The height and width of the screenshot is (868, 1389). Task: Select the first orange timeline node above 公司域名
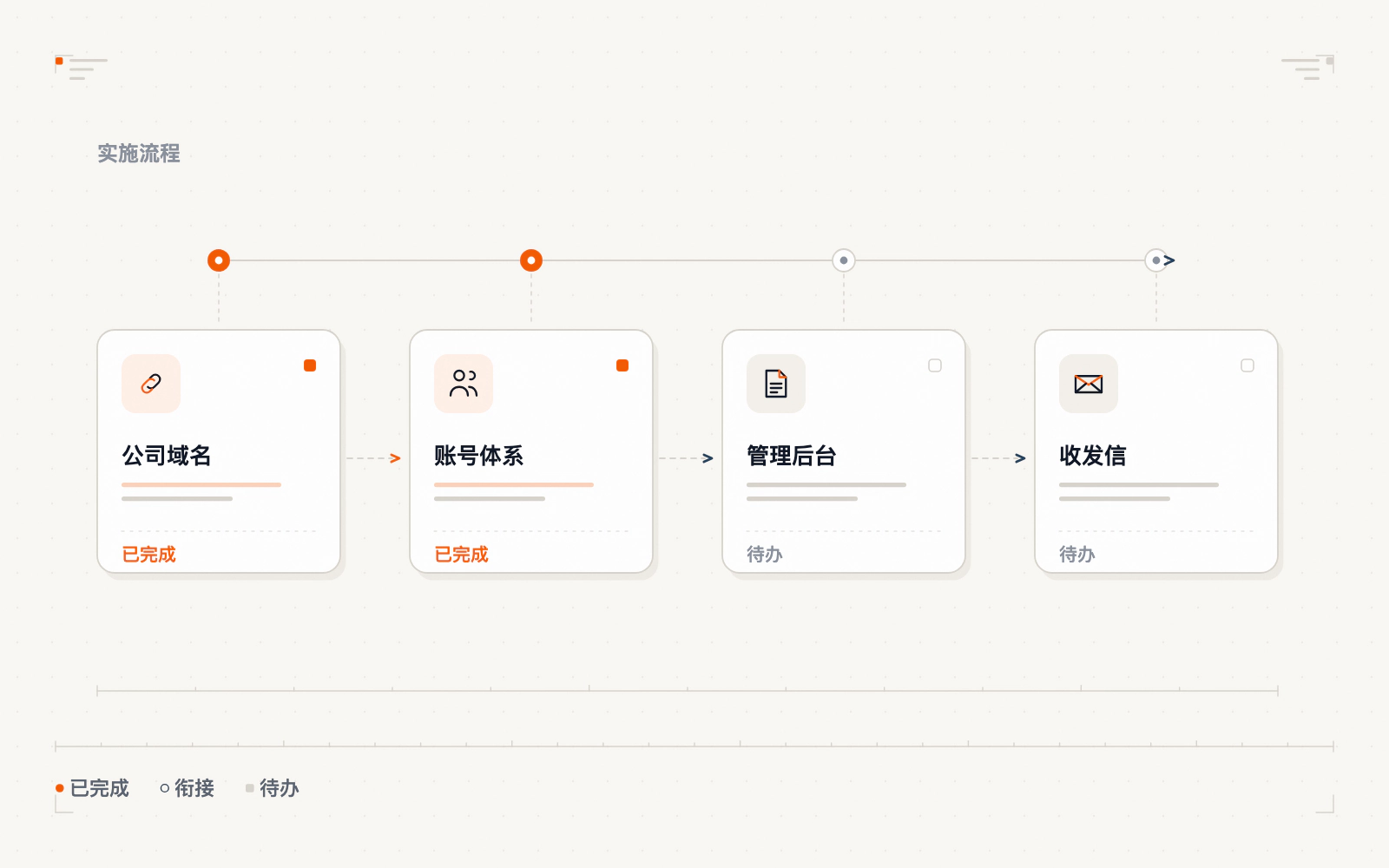pos(219,260)
